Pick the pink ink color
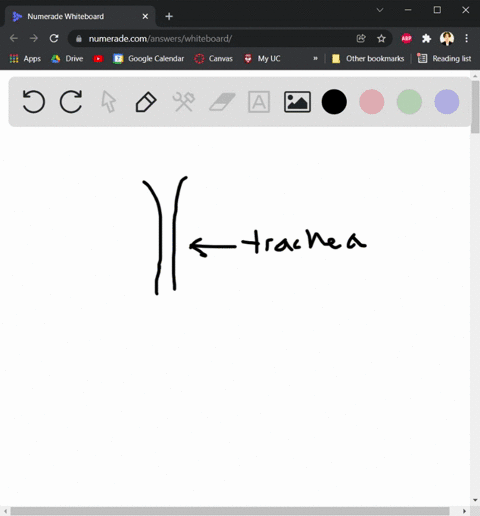 [x=372, y=102]
